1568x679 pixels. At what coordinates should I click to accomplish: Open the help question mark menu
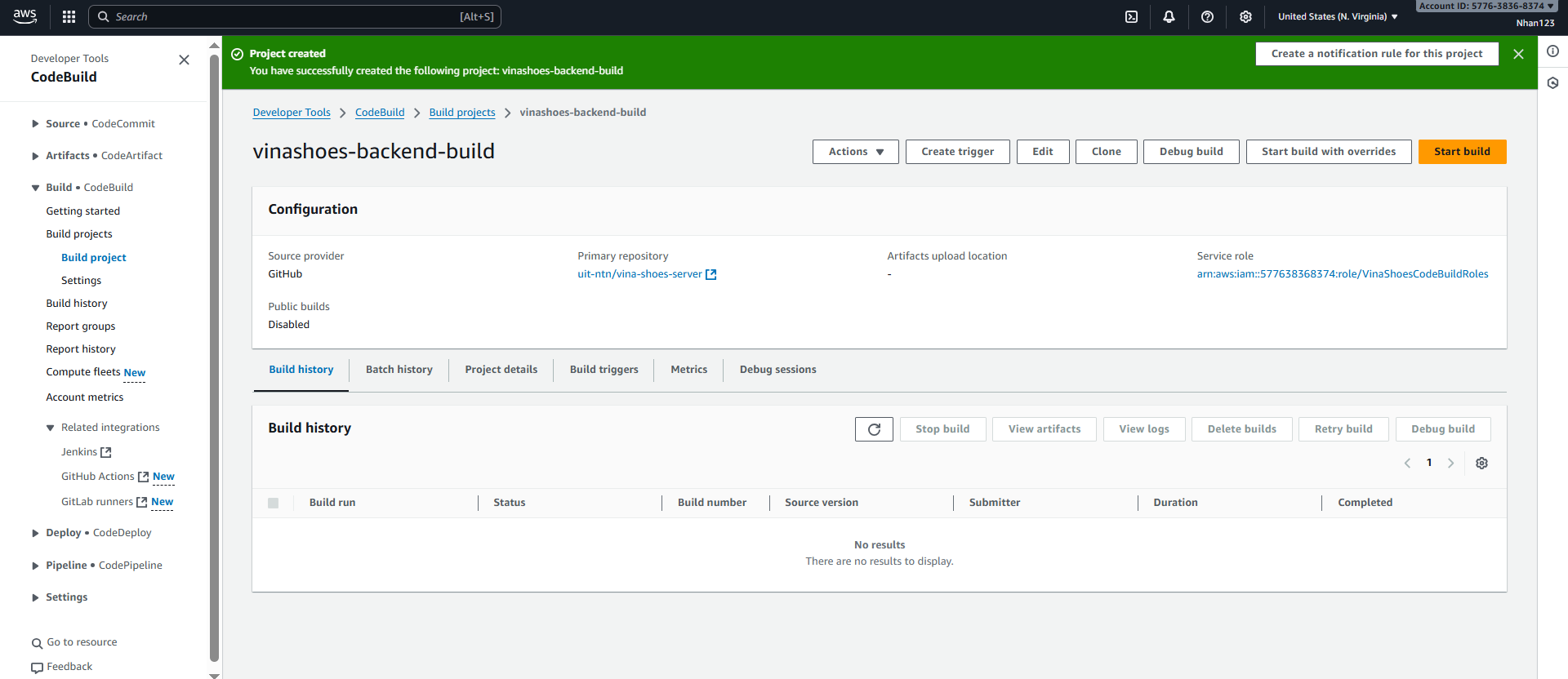1207,16
